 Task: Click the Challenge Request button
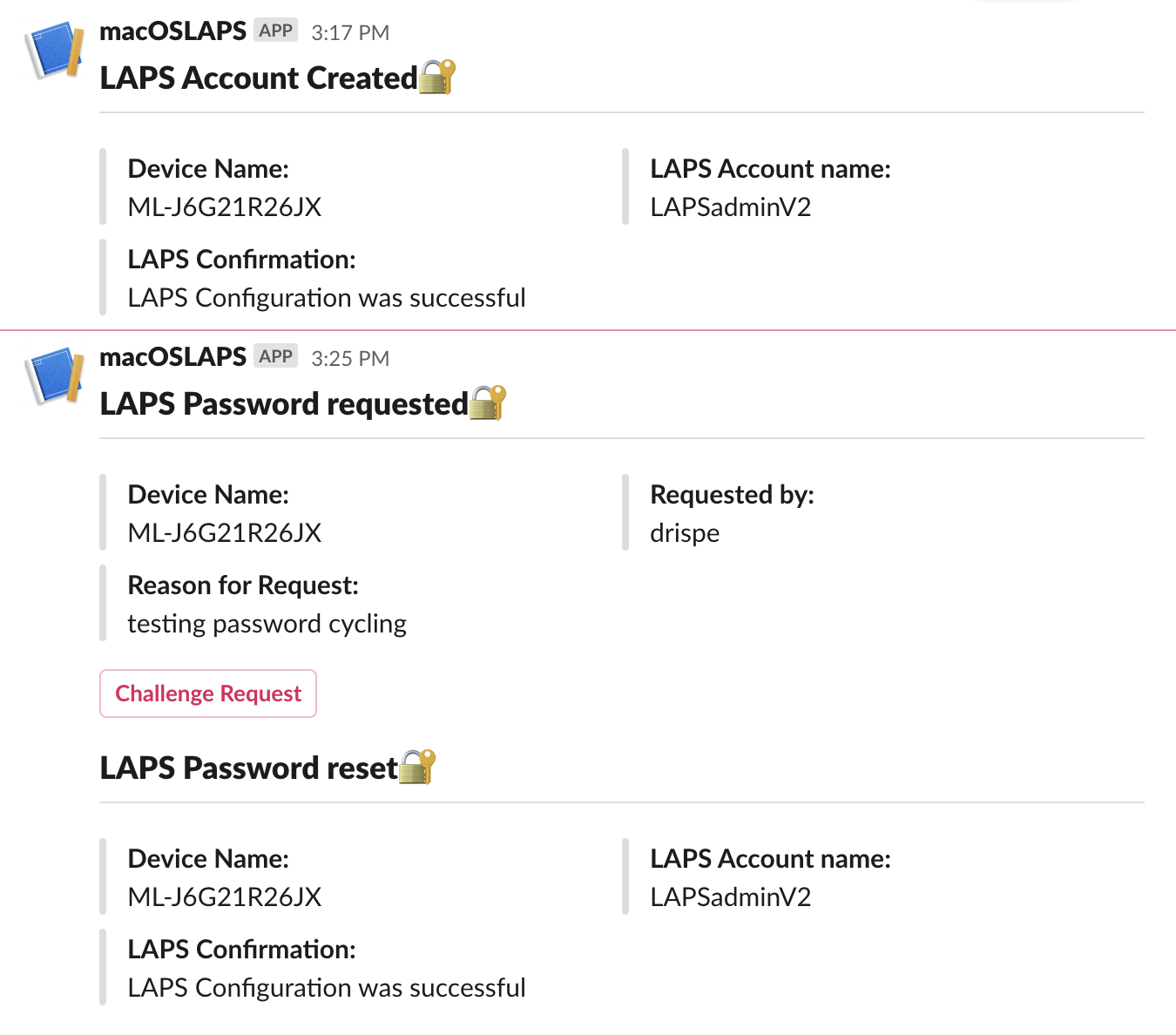click(208, 693)
